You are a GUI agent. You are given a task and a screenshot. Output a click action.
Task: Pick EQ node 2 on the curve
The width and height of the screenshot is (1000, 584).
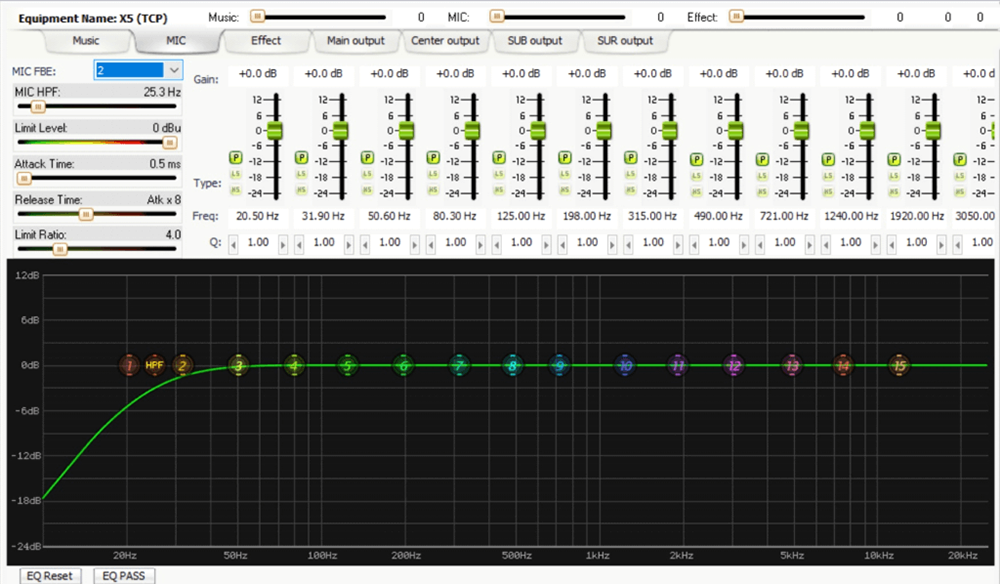pyautogui.click(x=182, y=365)
